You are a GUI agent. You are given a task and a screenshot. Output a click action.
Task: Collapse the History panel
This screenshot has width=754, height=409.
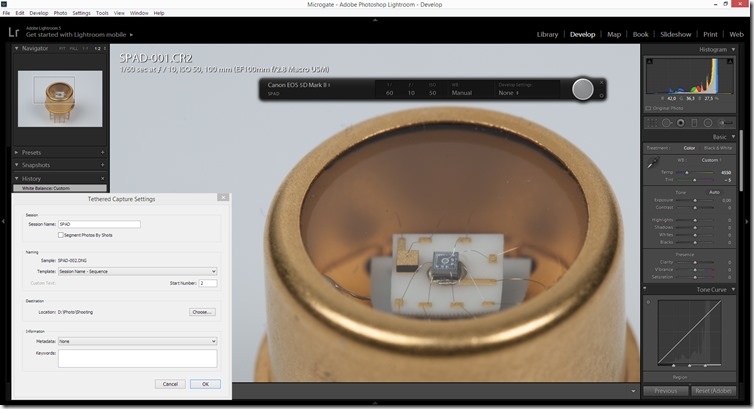coord(16,178)
